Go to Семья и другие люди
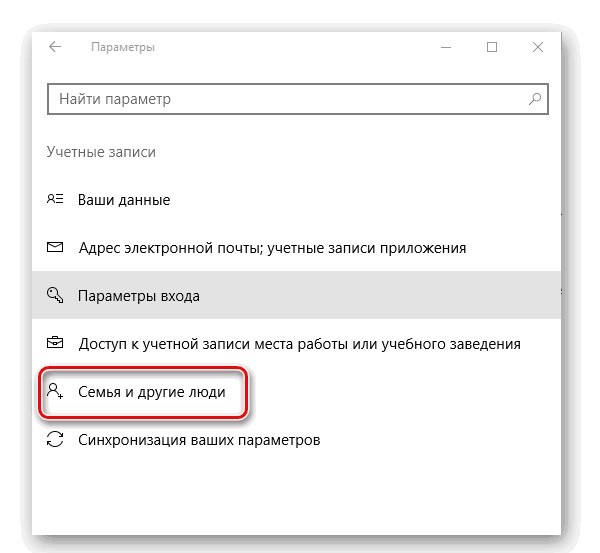This screenshot has height=553, width=600. 152,392
